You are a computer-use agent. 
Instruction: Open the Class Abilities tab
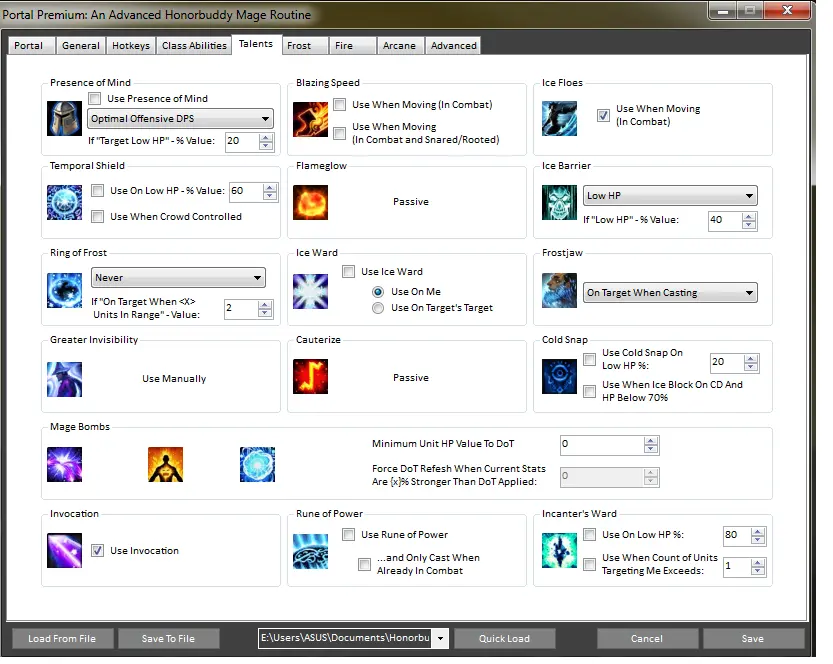tap(194, 46)
